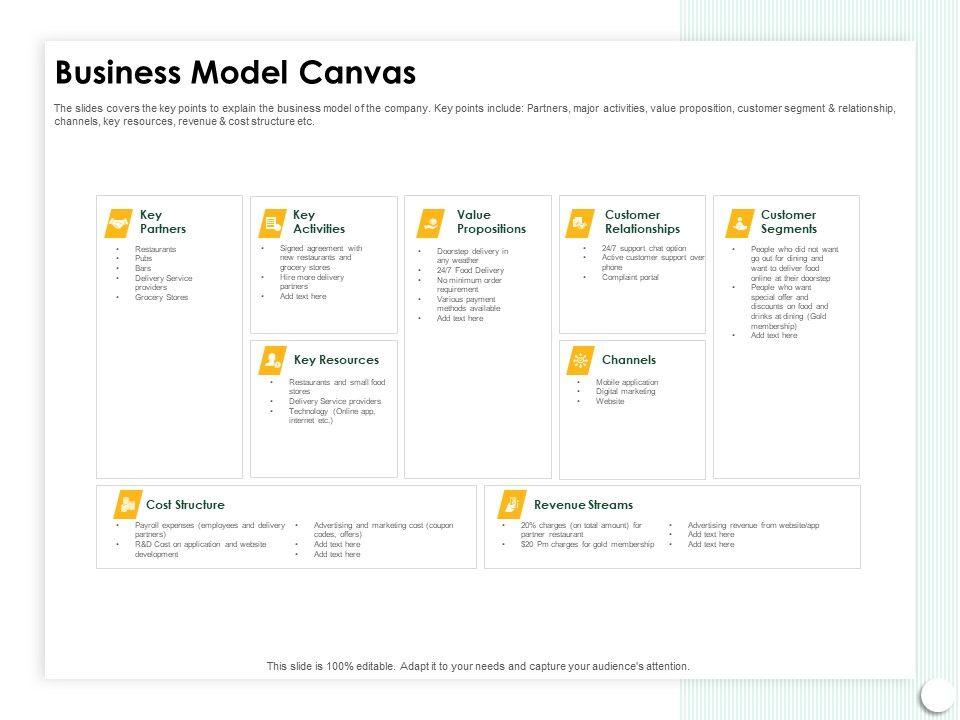Screen dimensions: 960x720
Task: Click Signed agreement with new restaurants bullet
Action: 321,258
